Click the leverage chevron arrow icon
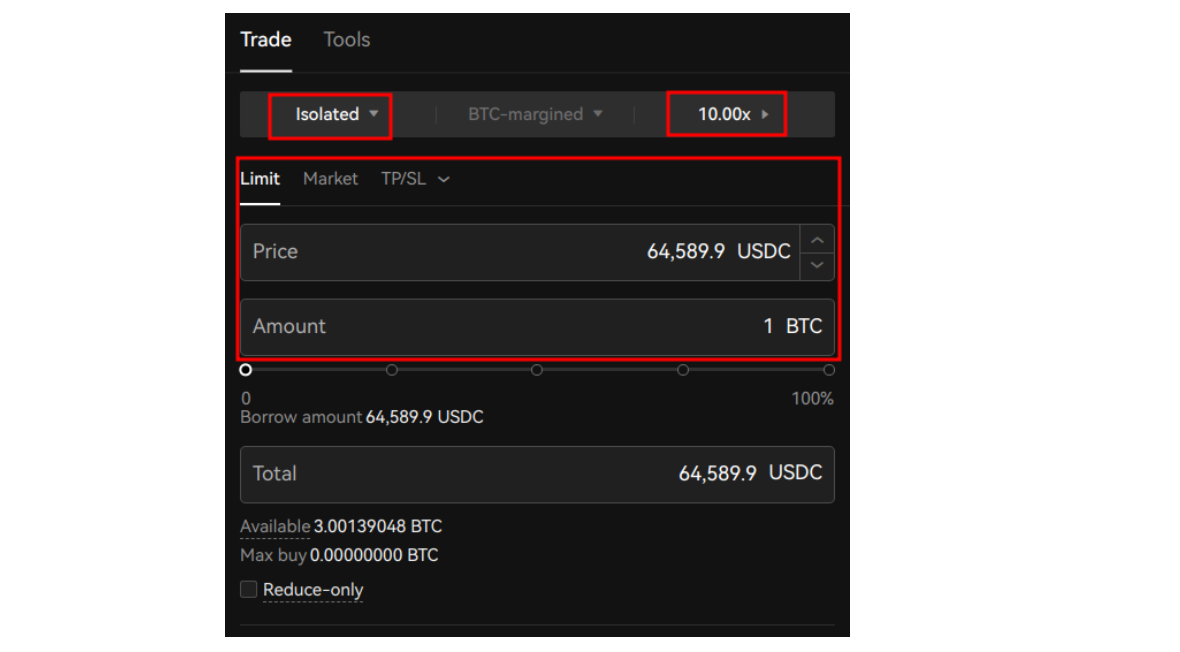This screenshot has height=652, width=1180. tap(766, 114)
